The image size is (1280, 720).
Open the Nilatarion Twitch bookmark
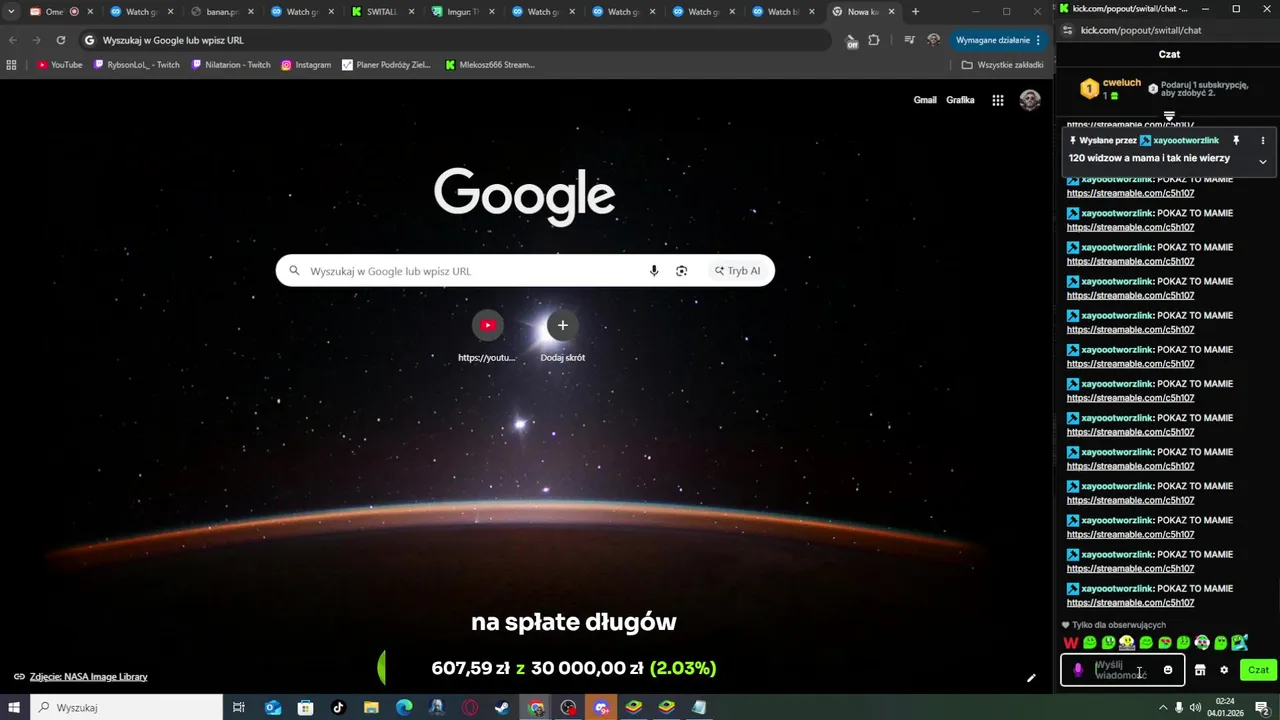[x=230, y=65]
